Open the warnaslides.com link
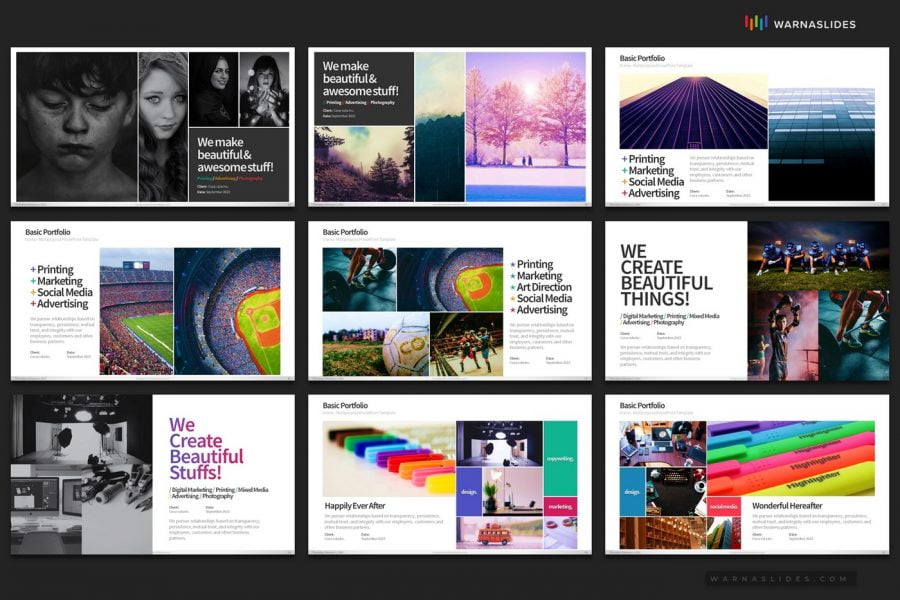The height and width of the screenshot is (600, 900). pyautogui.click(x=778, y=577)
